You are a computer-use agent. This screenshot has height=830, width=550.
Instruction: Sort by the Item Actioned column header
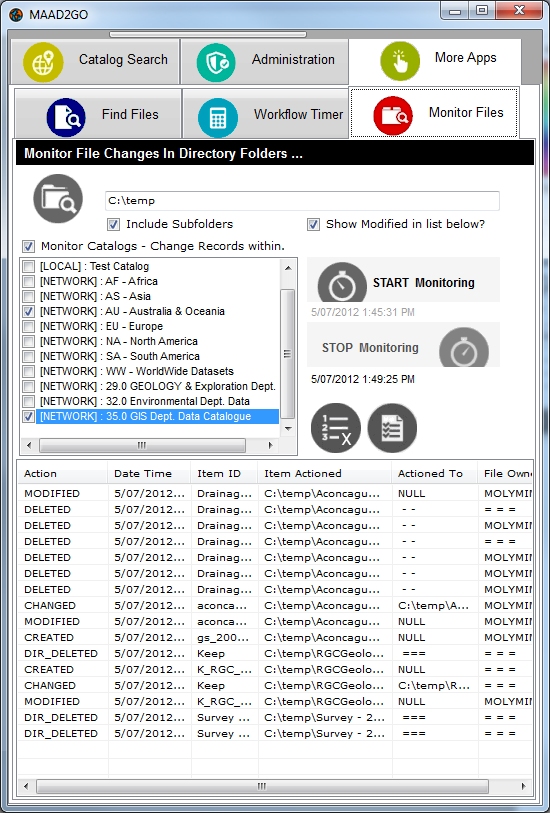(x=325, y=474)
